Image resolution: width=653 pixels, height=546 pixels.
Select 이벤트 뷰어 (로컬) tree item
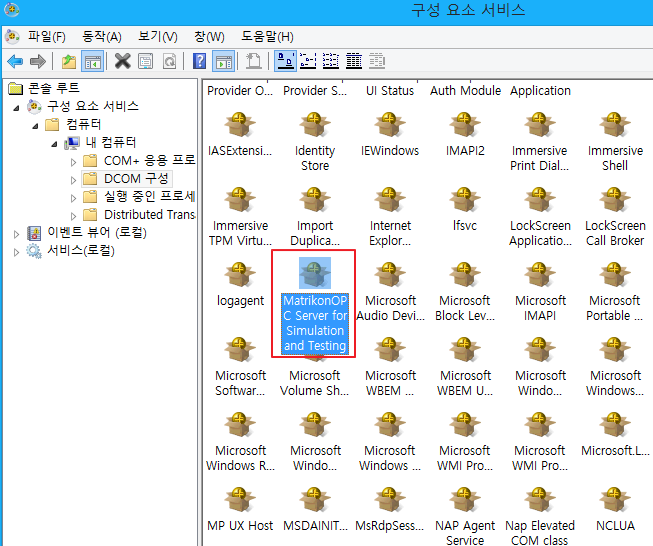(97, 232)
